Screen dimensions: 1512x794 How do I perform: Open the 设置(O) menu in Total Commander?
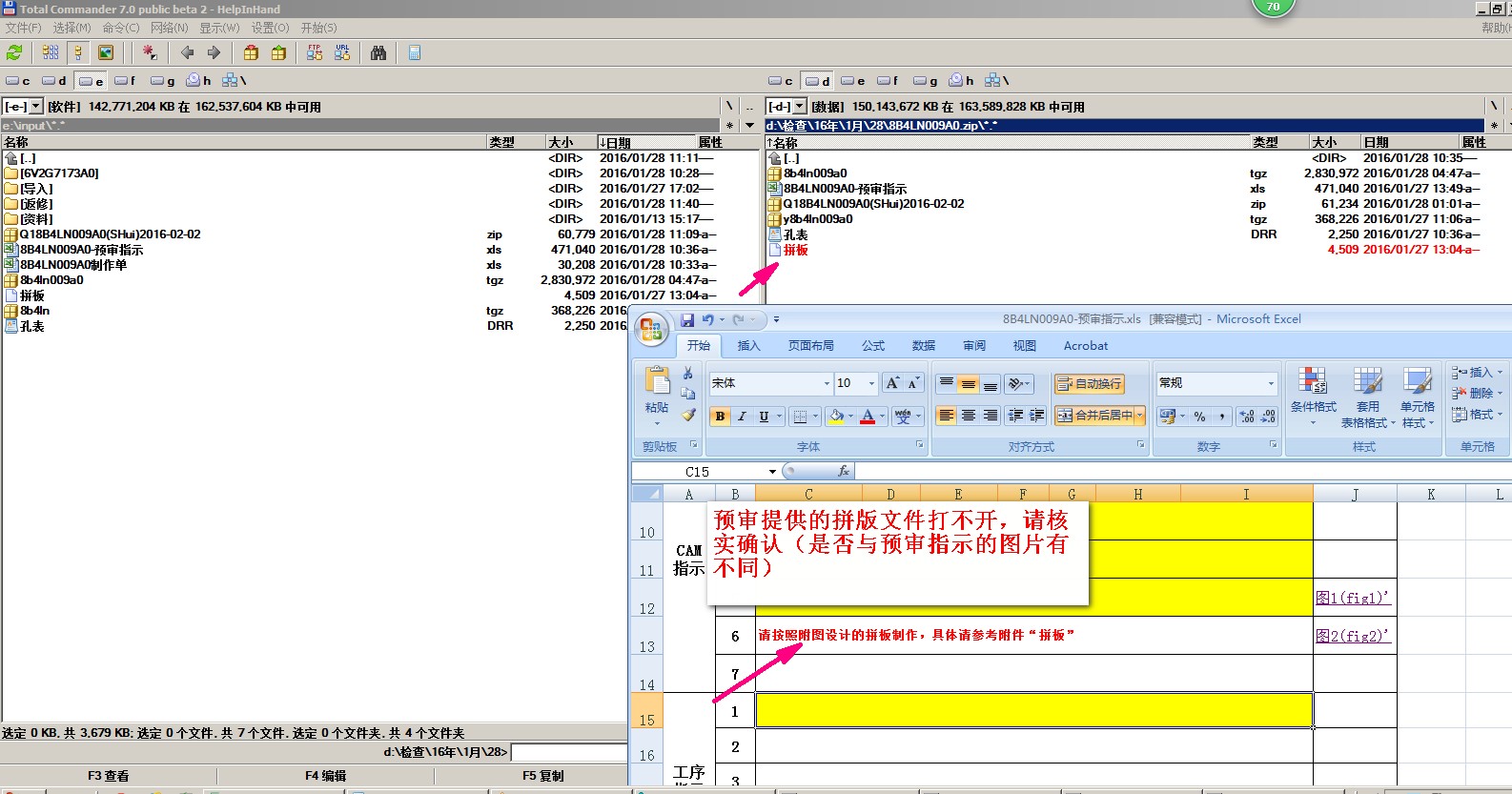[270, 28]
